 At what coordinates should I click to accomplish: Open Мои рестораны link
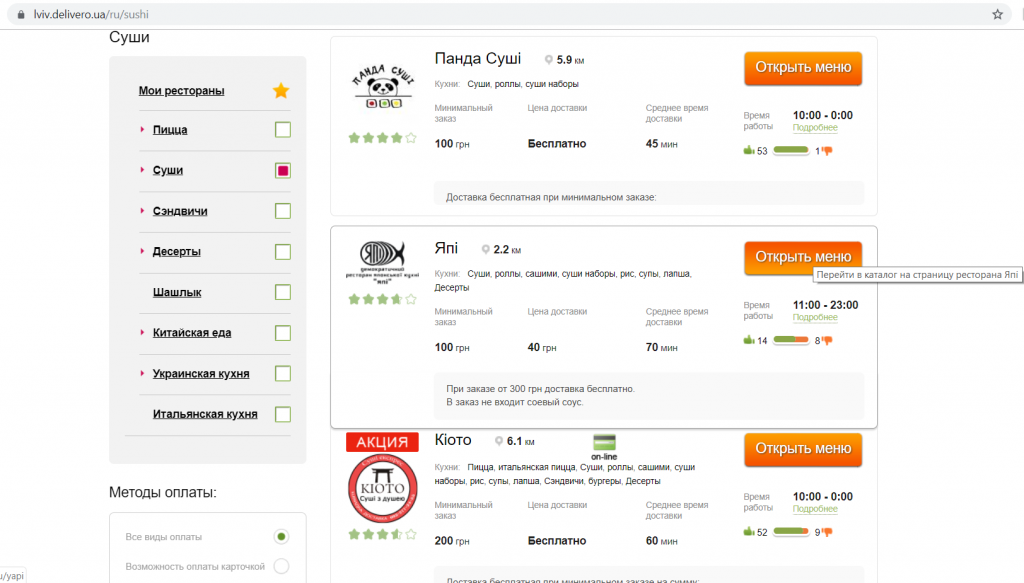coord(182,91)
